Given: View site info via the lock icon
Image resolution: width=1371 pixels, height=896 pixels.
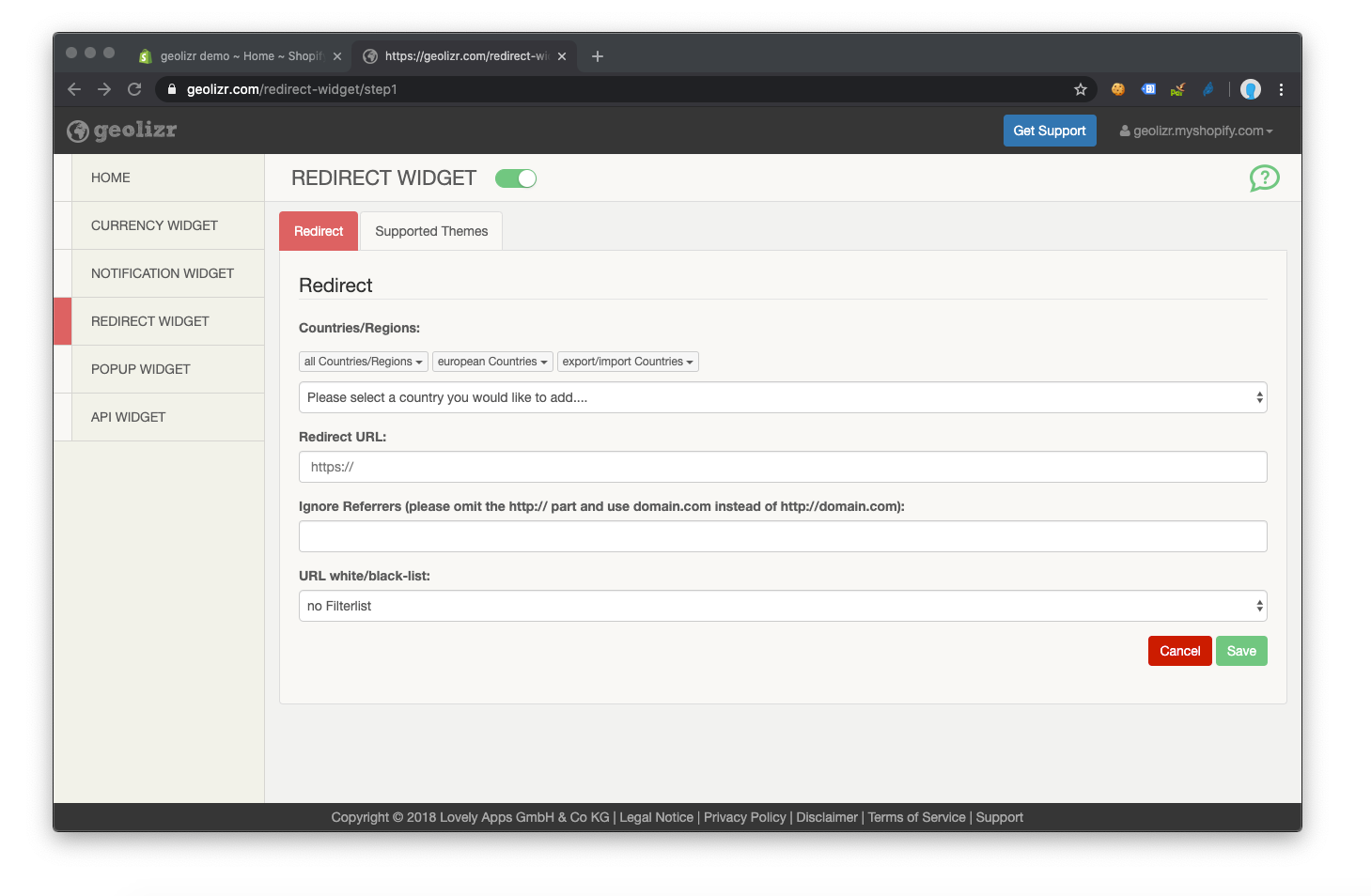Looking at the screenshot, I should click(171, 89).
